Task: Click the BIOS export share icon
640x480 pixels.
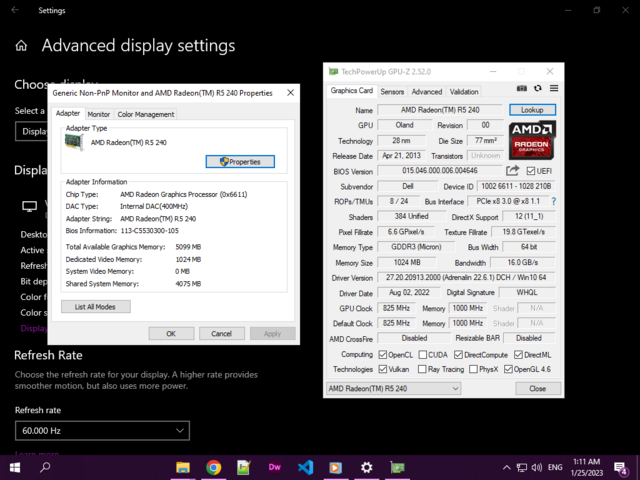Action: (x=513, y=171)
